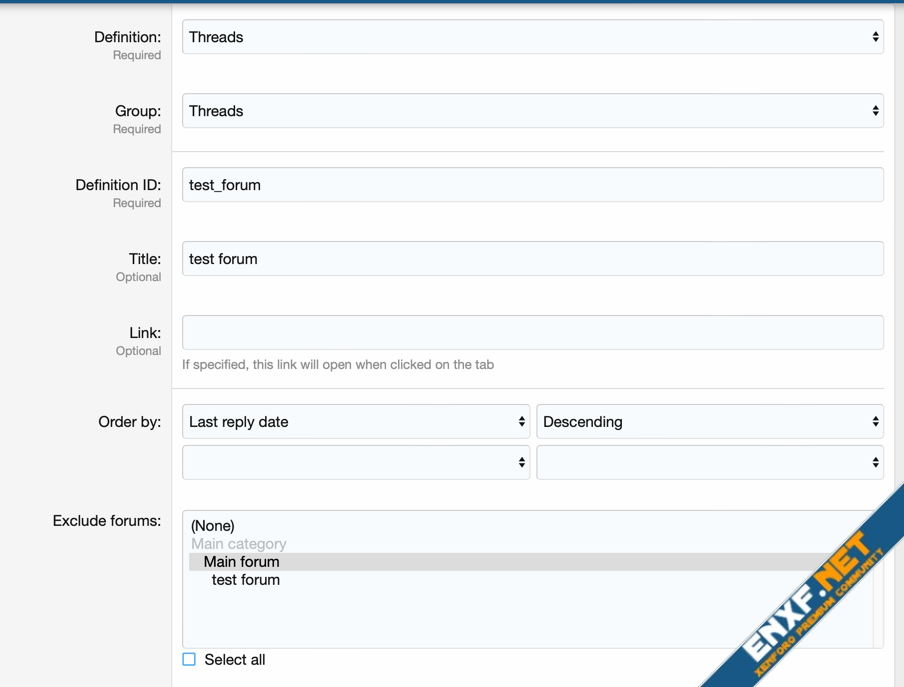Click the Definition ID input field
This screenshot has width=904, height=687.
point(532,185)
